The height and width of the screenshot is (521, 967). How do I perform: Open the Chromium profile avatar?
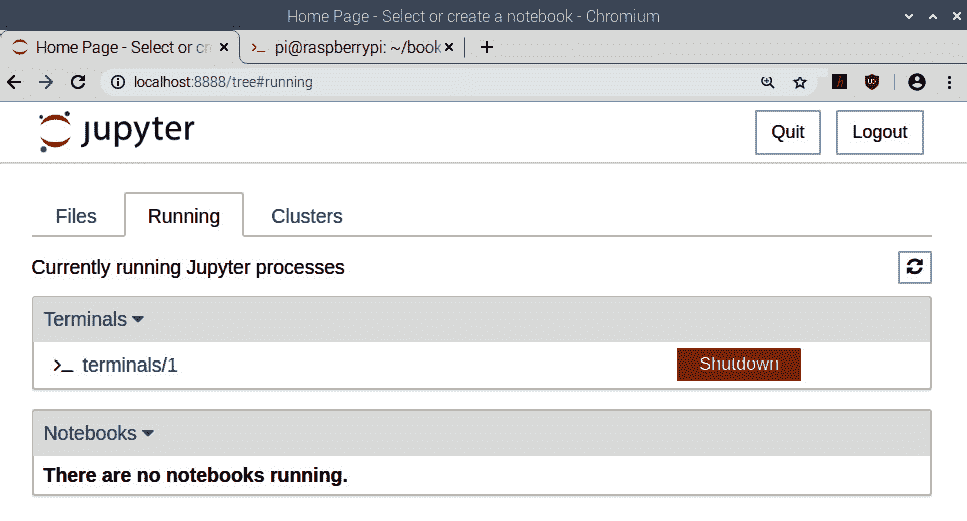click(917, 82)
